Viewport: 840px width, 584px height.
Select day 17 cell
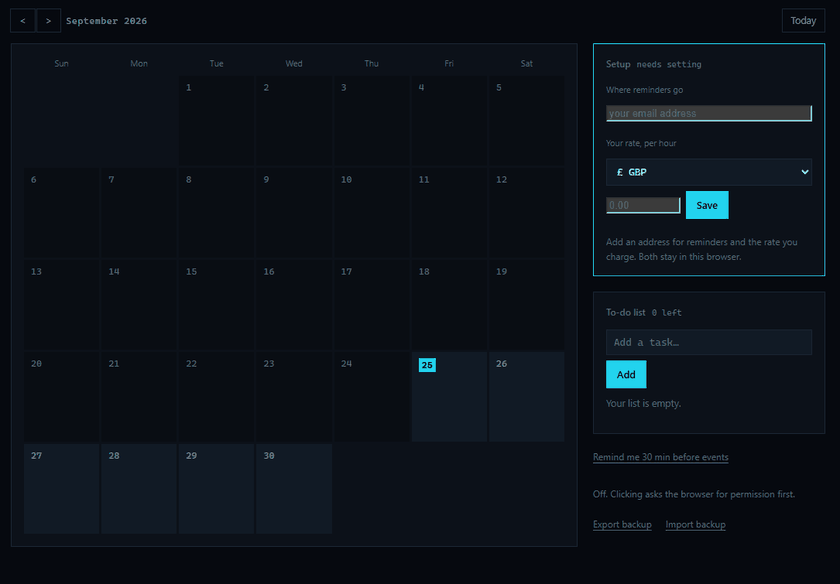(371, 305)
